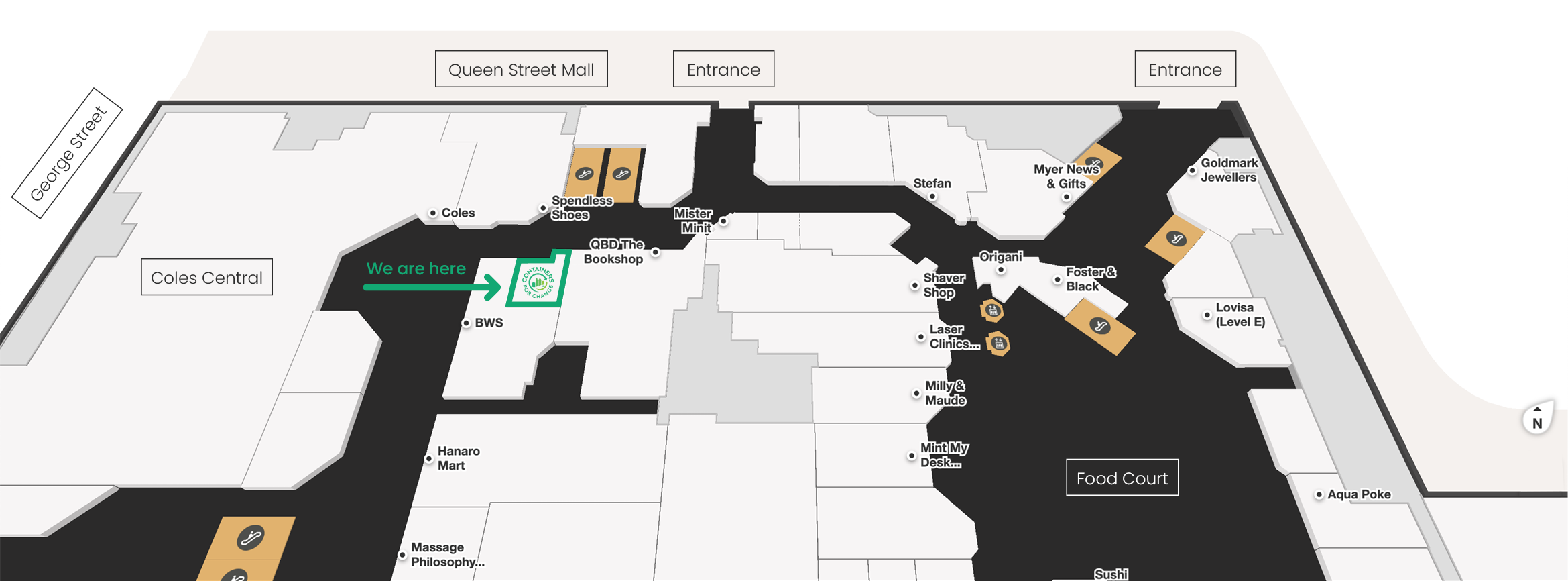1568x581 pixels.
Task: Select the Aqua Poke store label
Action: pyautogui.click(x=1358, y=494)
